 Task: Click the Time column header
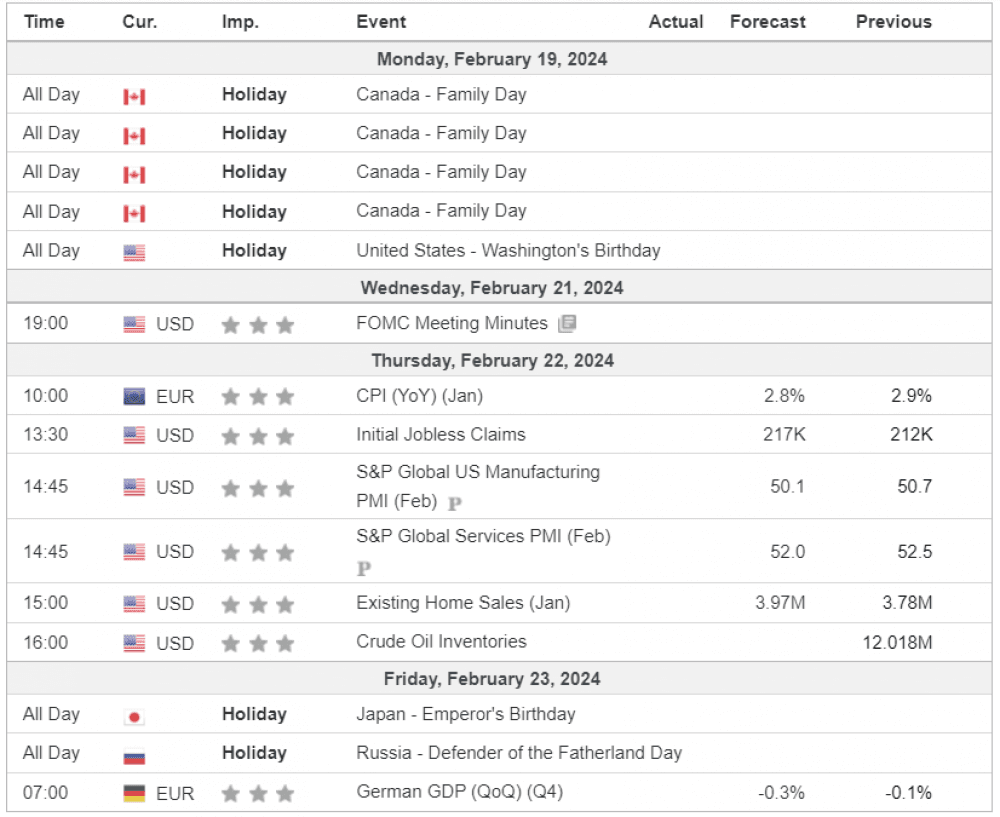point(44,22)
